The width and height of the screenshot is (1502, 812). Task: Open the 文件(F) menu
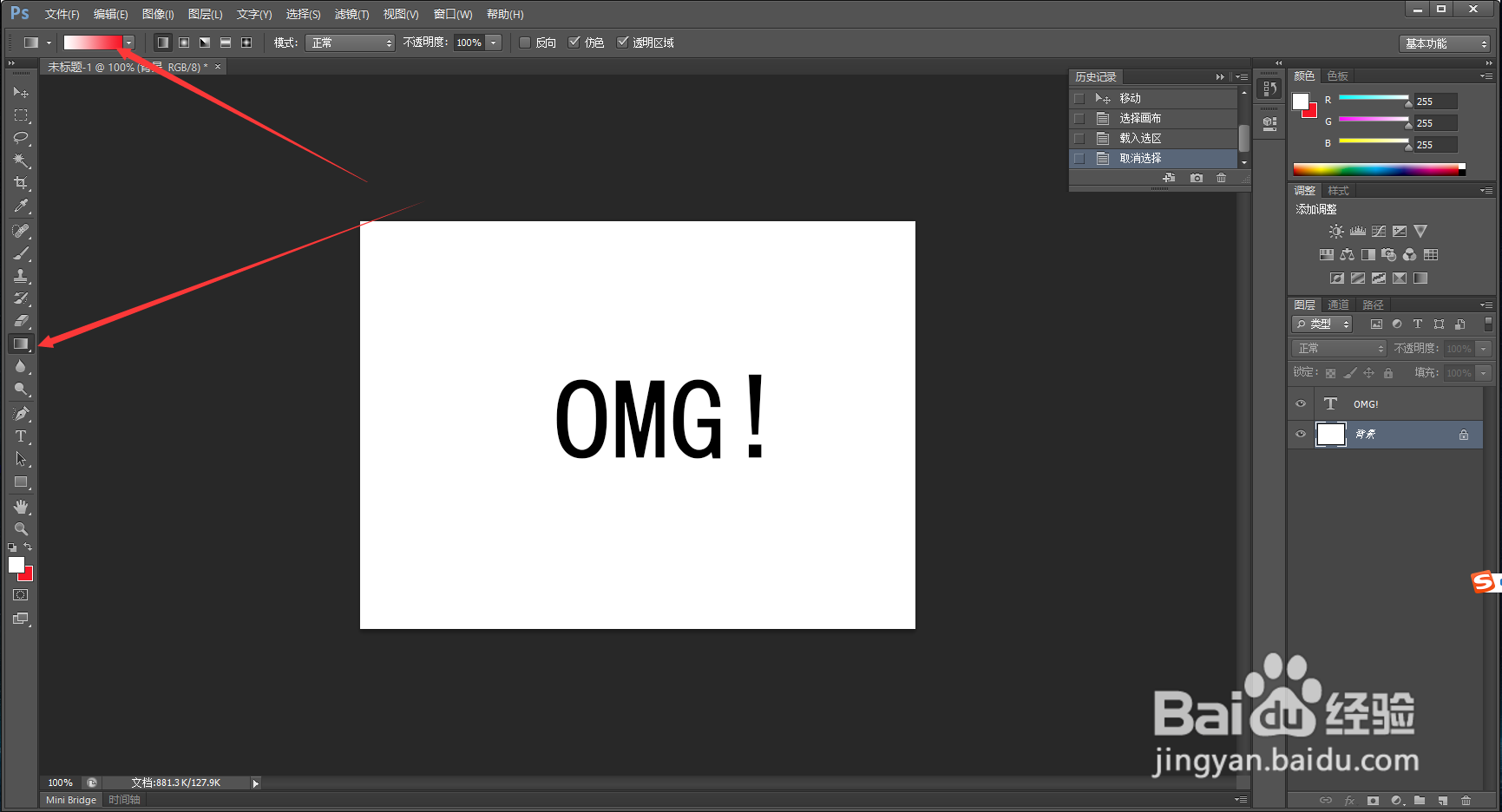62,15
